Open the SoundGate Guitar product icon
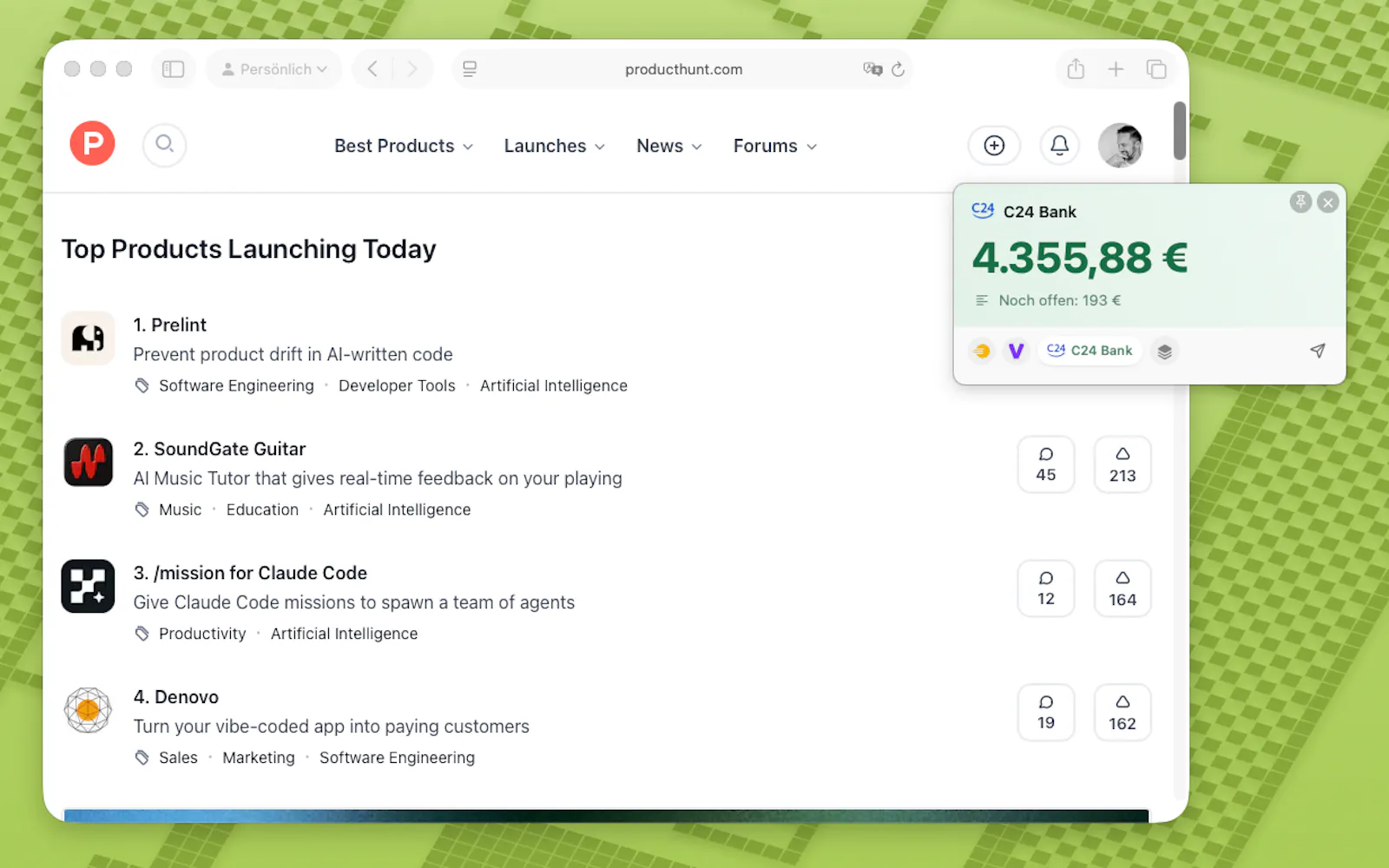The image size is (1389, 868). point(88,462)
